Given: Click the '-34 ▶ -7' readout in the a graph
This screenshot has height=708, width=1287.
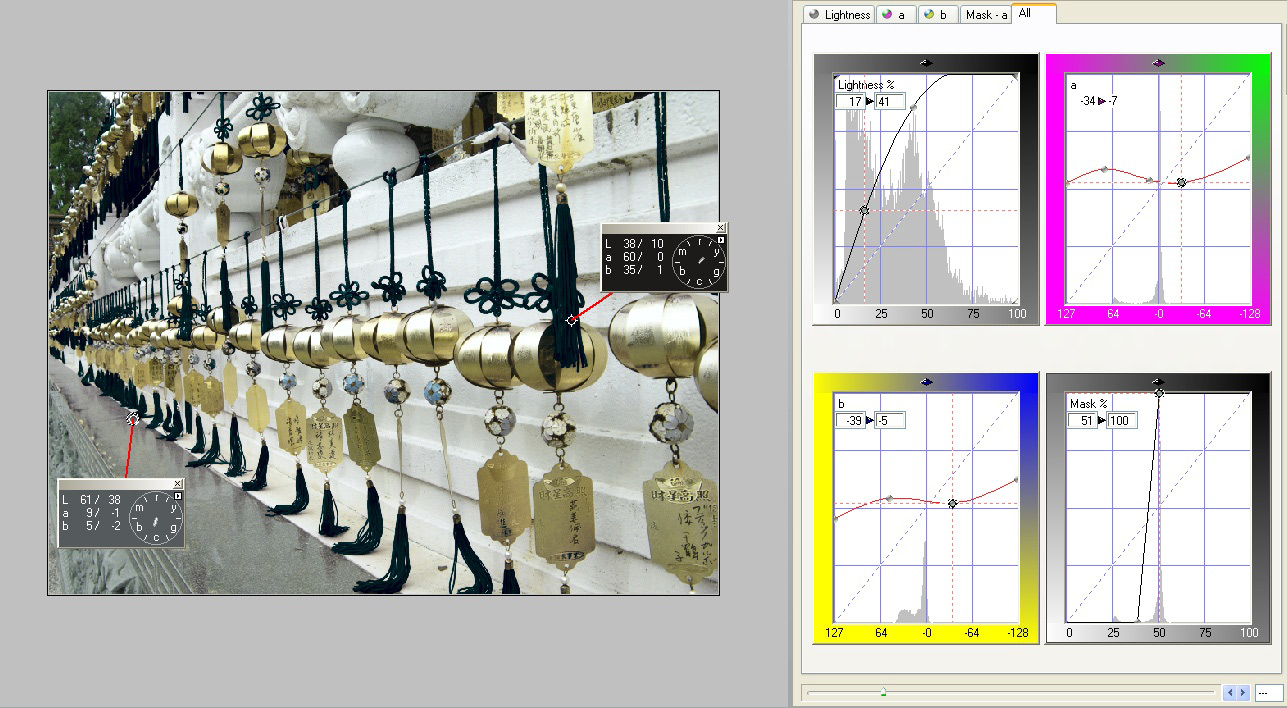Looking at the screenshot, I should click(1098, 101).
